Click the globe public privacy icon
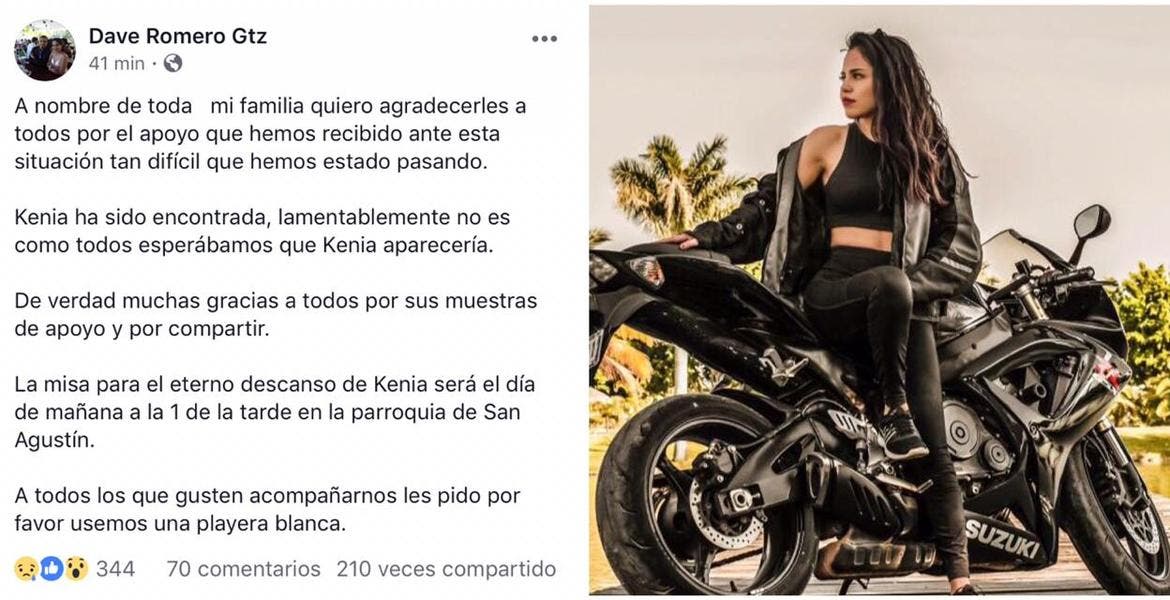 (172, 63)
